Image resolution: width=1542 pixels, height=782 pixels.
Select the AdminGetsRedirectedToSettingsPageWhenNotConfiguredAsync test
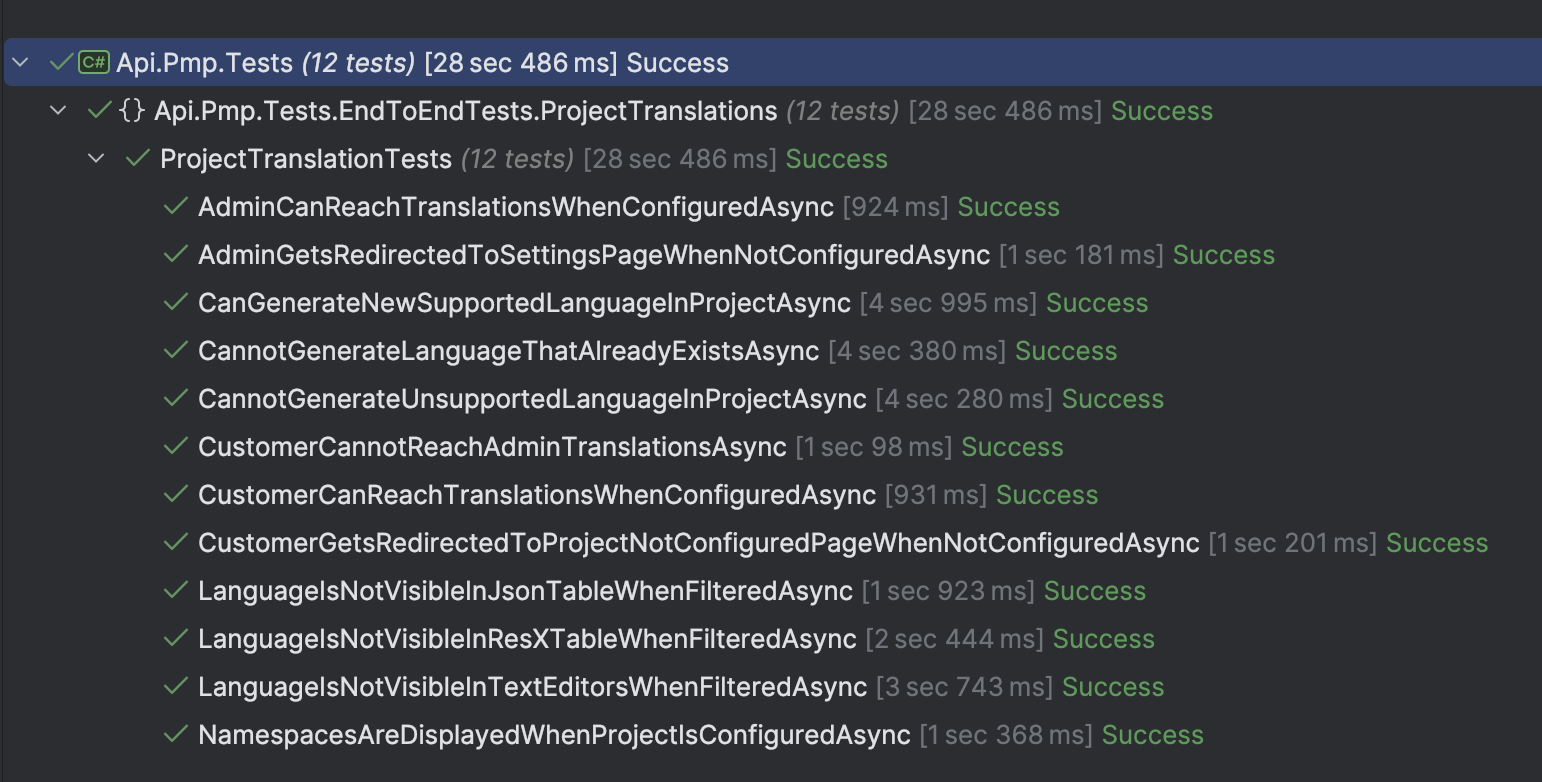pyautogui.click(x=594, y=255)
